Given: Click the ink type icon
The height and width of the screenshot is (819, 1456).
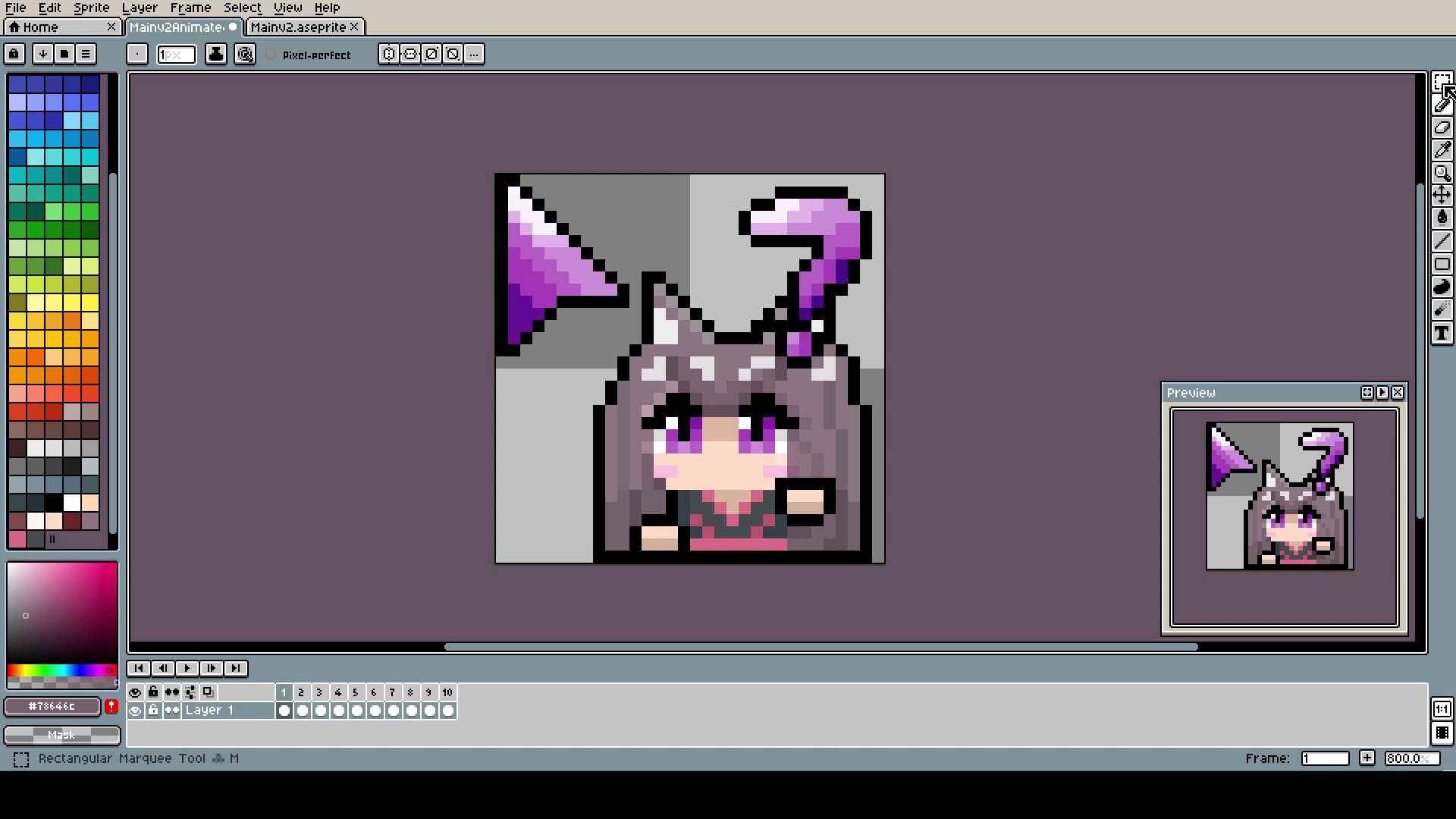Looking at the screenshot, I should (x=216, y=54).
